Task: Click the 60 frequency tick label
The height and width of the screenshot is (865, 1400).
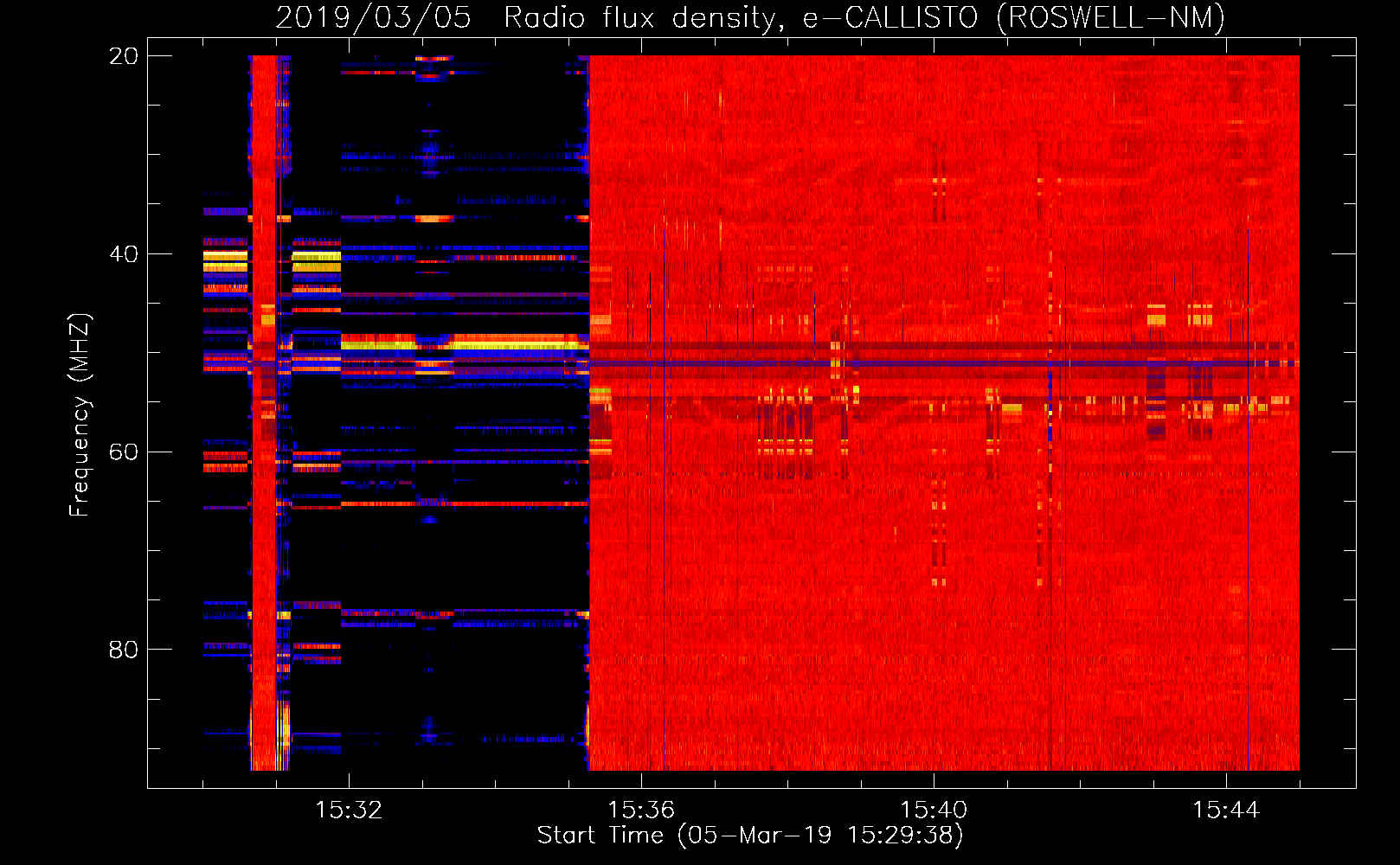Action: pyautogui.click(x=124, y=452)
